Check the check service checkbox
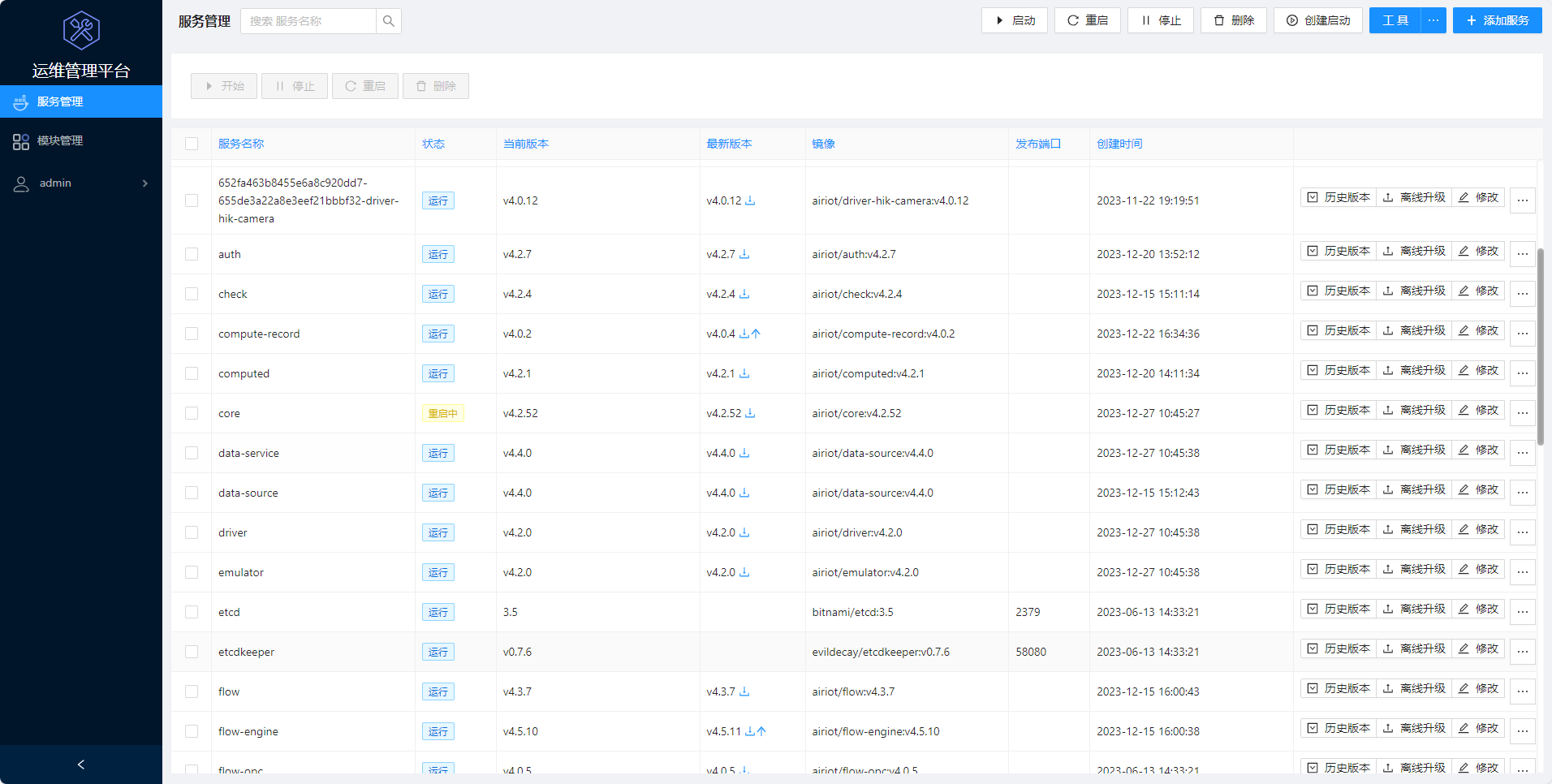The image size is (1552, 784). 192,294
